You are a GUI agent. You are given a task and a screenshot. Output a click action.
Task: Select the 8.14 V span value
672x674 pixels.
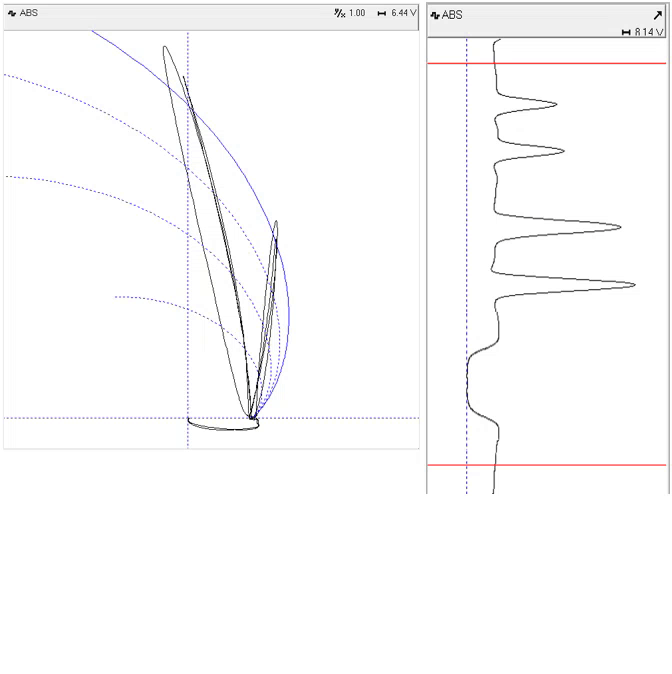pyautogui.click(x=649, y=32)
